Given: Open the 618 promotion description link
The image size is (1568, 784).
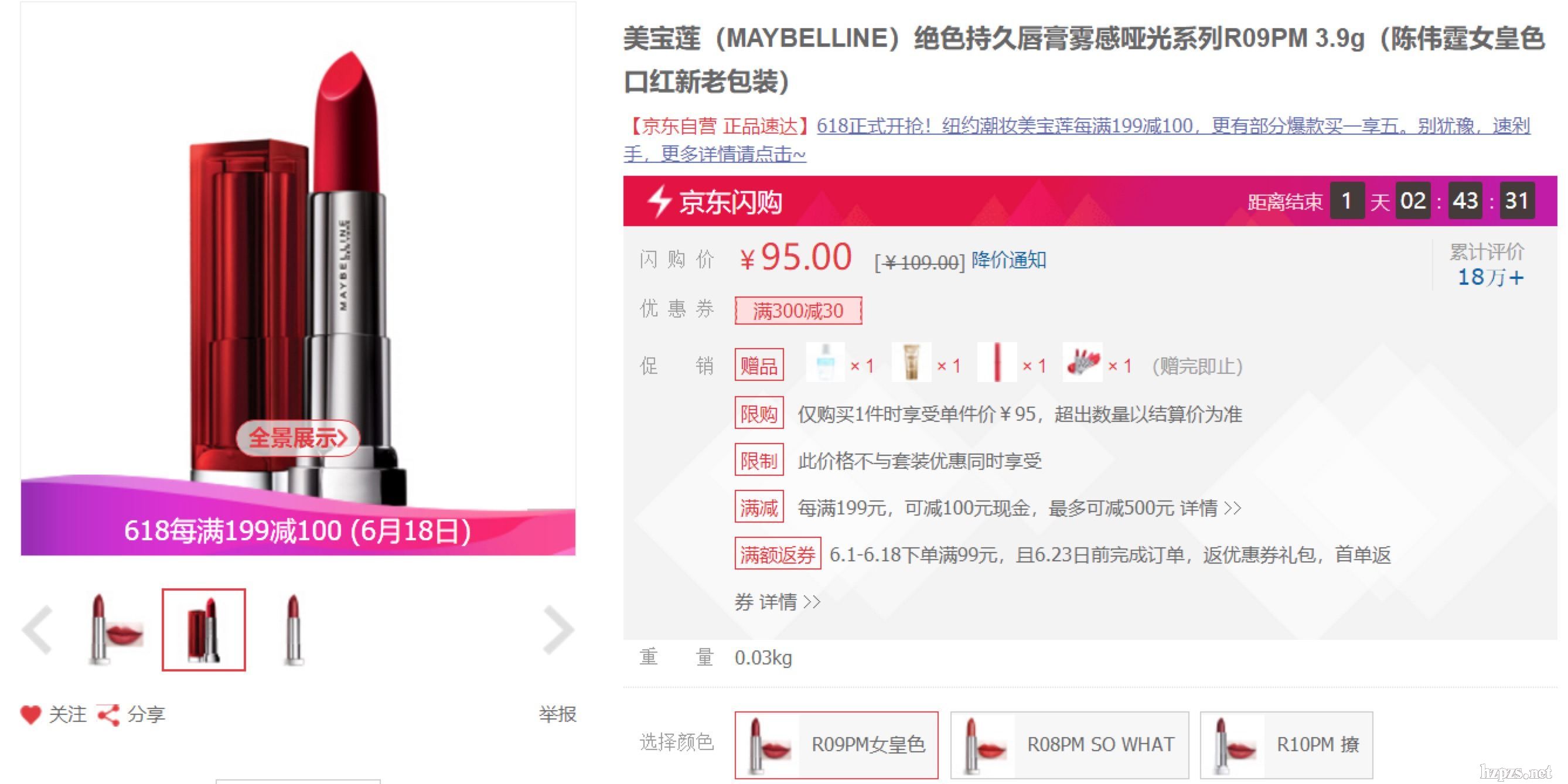Looking at the screenshot, I should pos(1076,140).
